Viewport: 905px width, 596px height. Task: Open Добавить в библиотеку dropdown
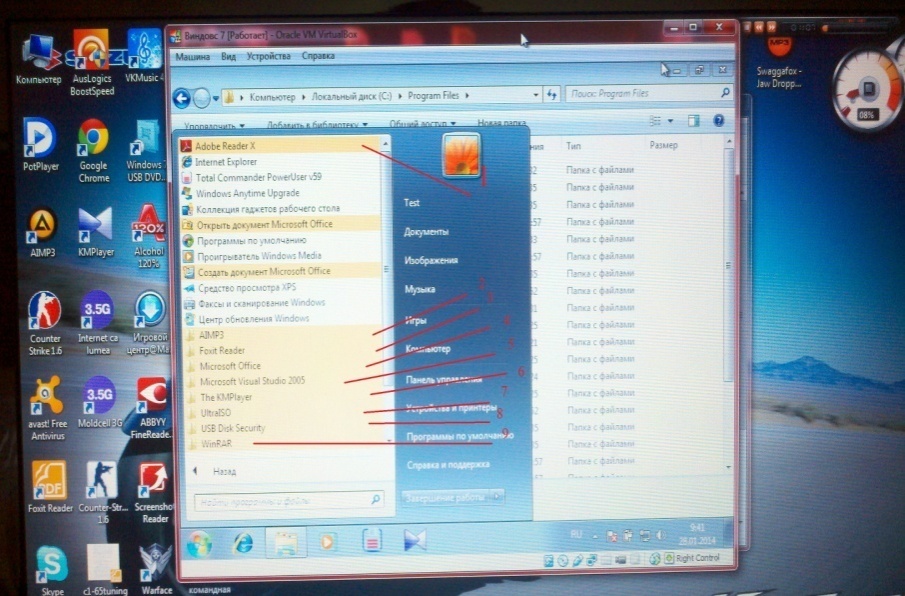317,125
